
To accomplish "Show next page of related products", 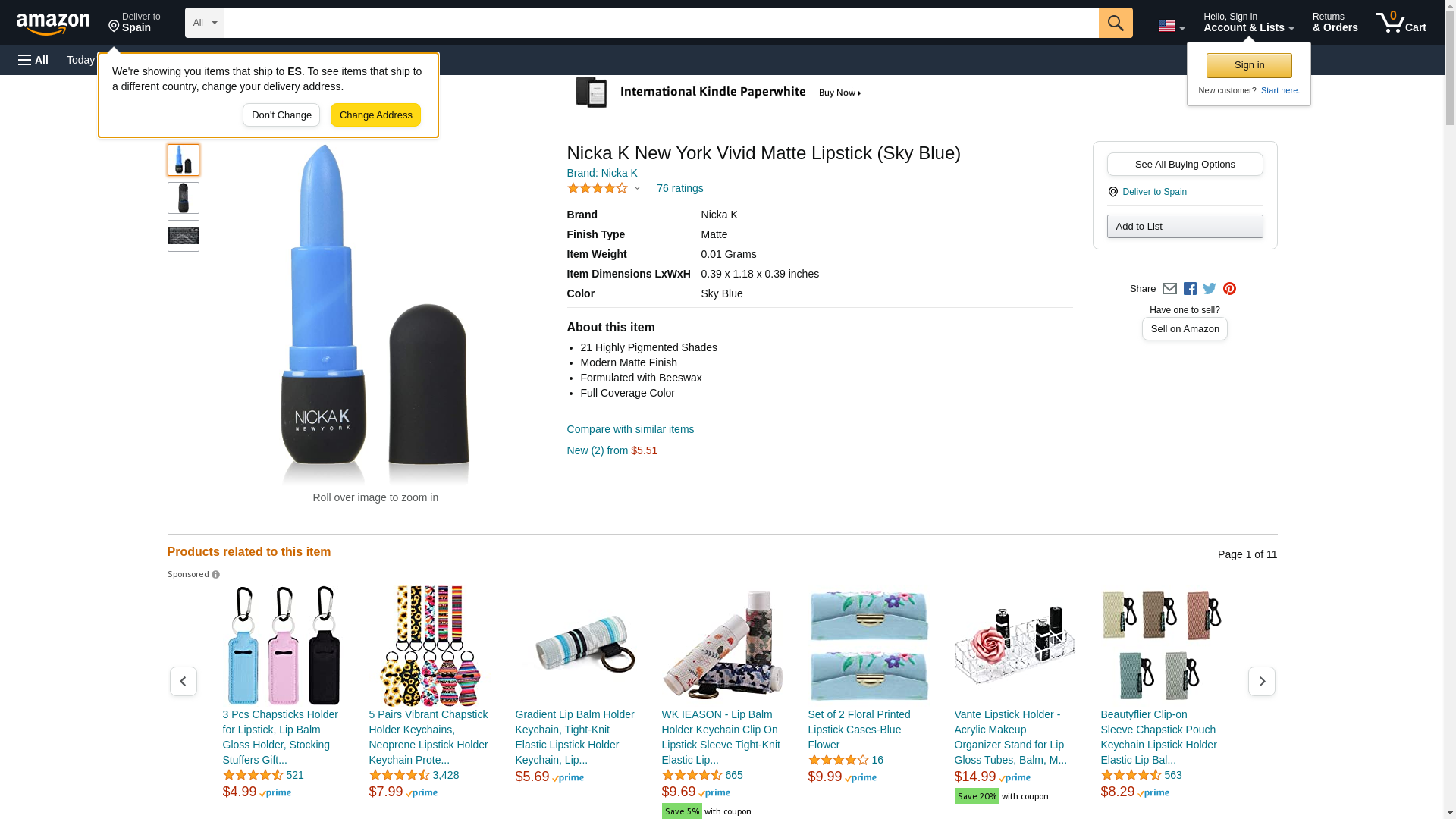I will [x=1261, y=682].
